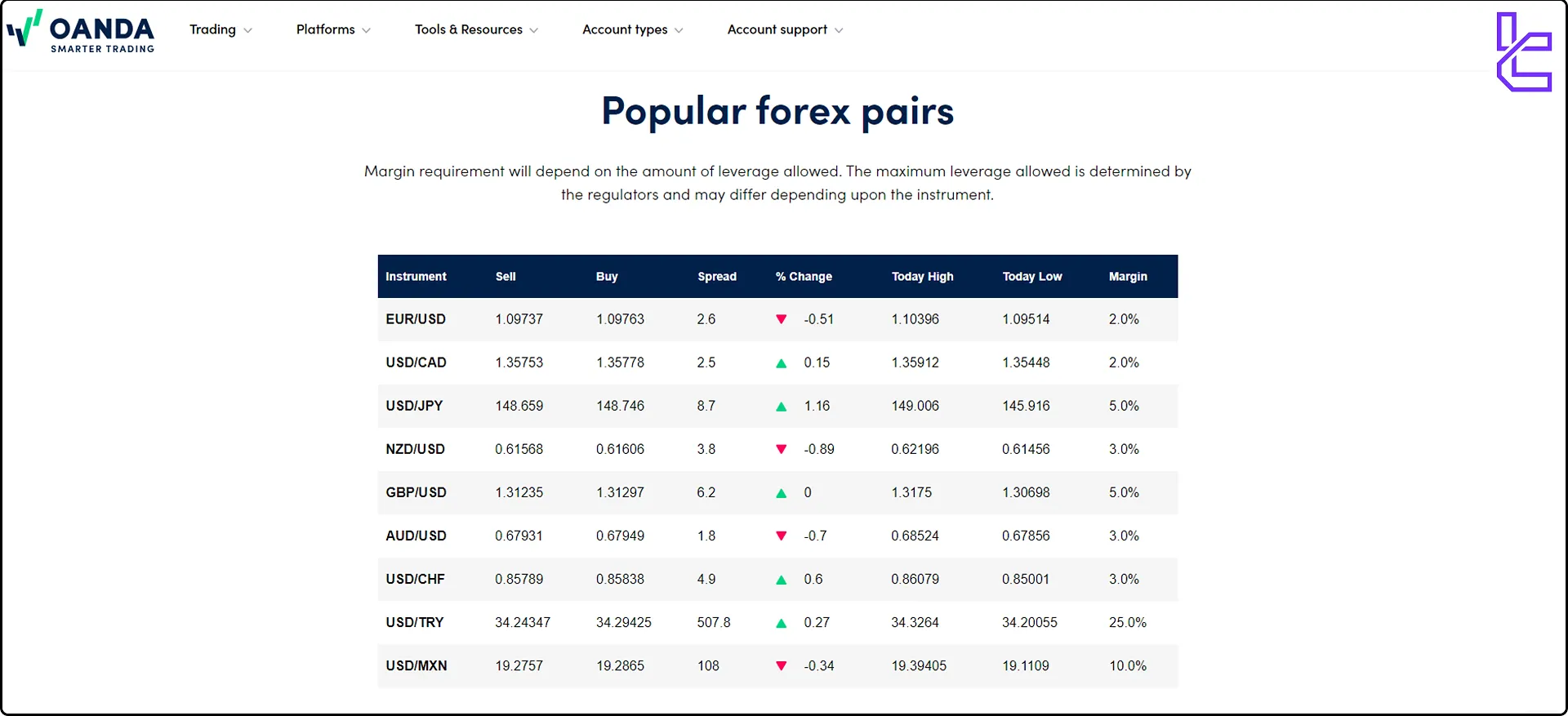This screenshot has width=1568, height=716.
Task: Click the green up arrow in GBP/USD row
Action: [x=782, y=493]
